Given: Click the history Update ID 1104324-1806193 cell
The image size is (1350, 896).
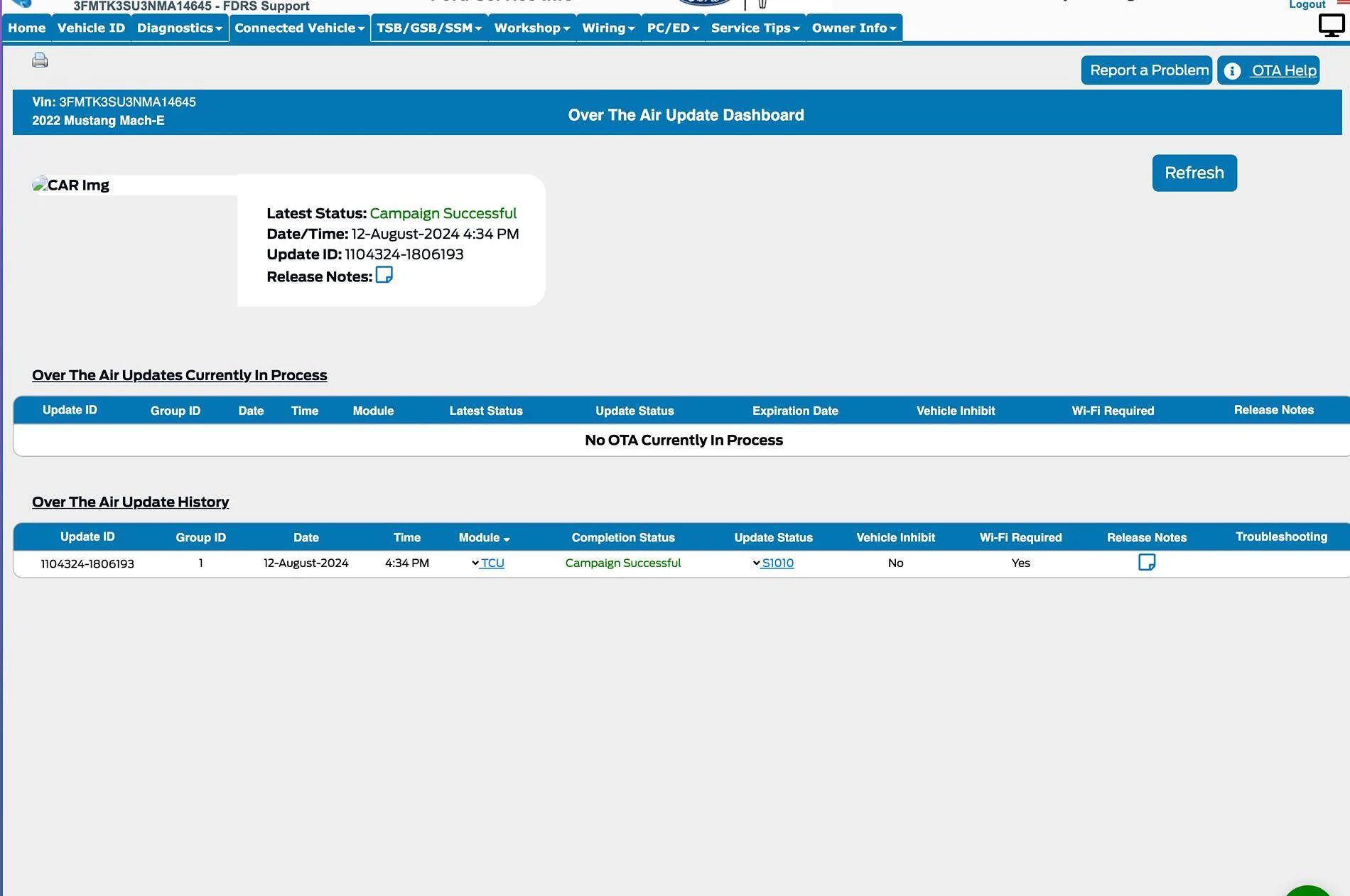Looking at the screenshot, I should [x=87, y=563].
